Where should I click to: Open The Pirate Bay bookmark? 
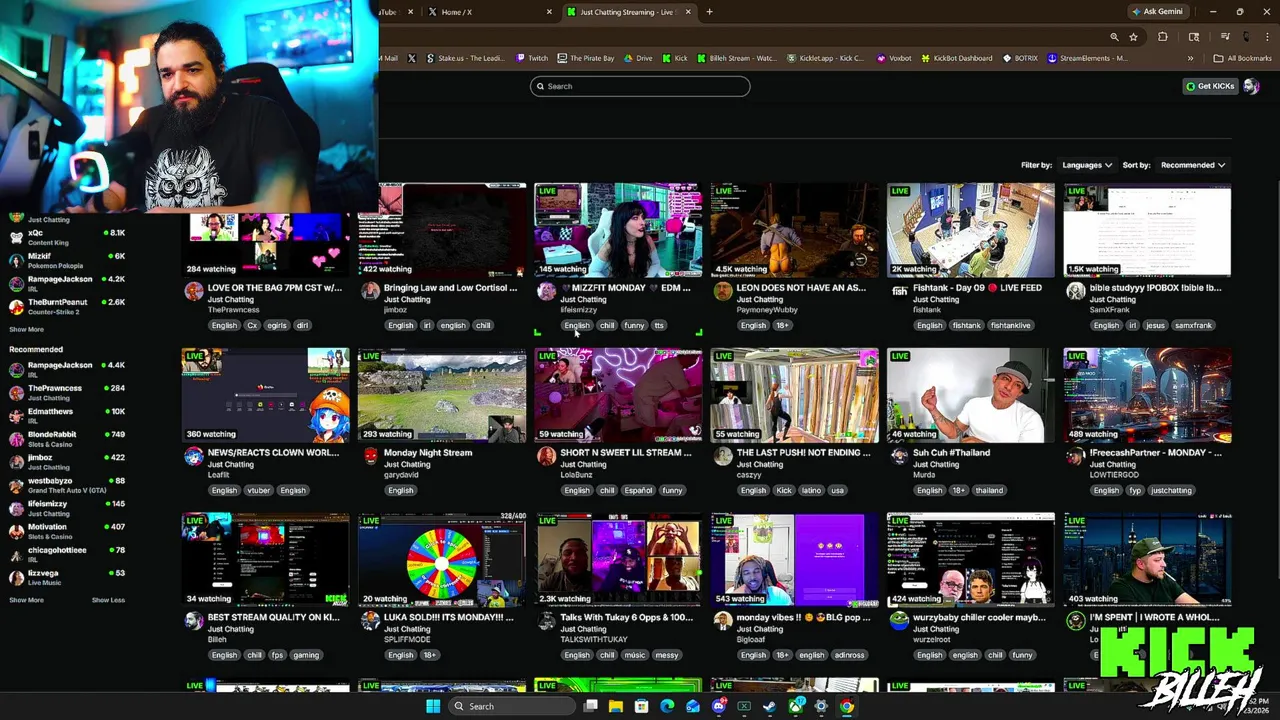point(586,58)
